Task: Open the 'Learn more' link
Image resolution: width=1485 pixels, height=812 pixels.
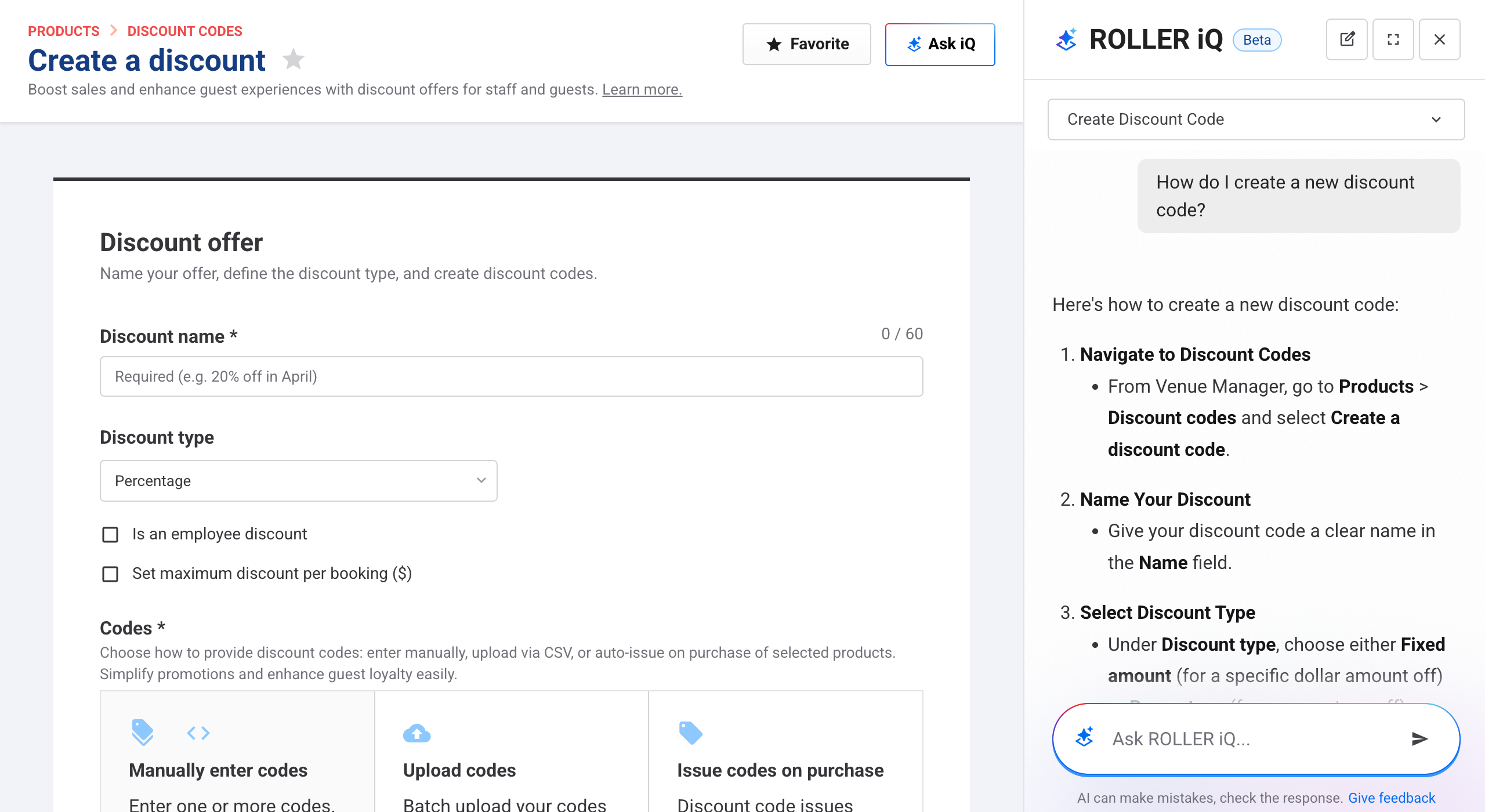Action: click(642, 89)
